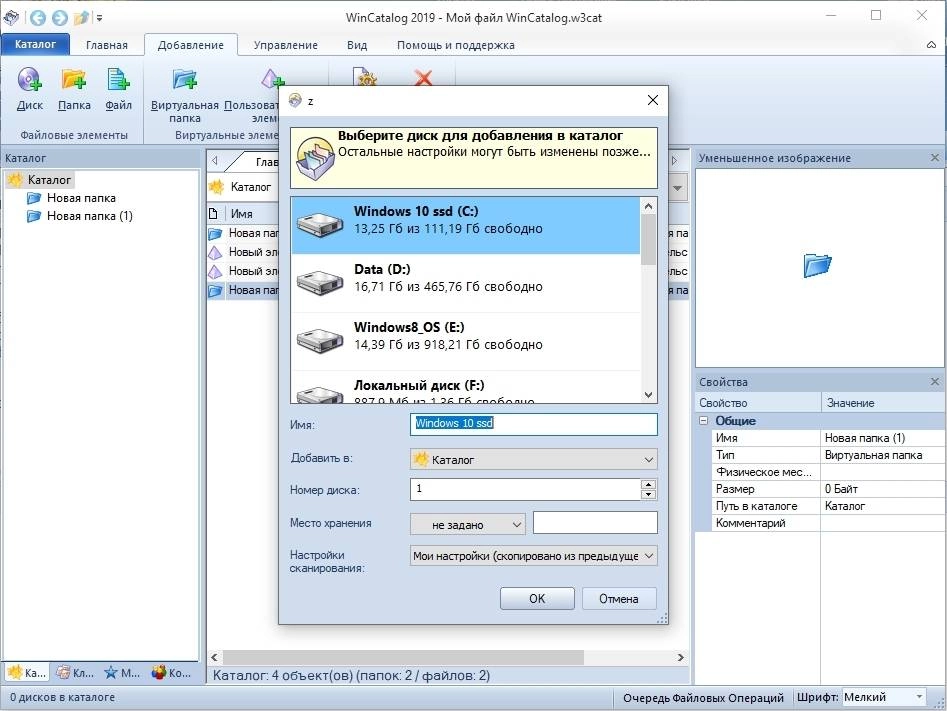Click the Имя text field in the dialog
947x711 pixels.
coord(533,424)
